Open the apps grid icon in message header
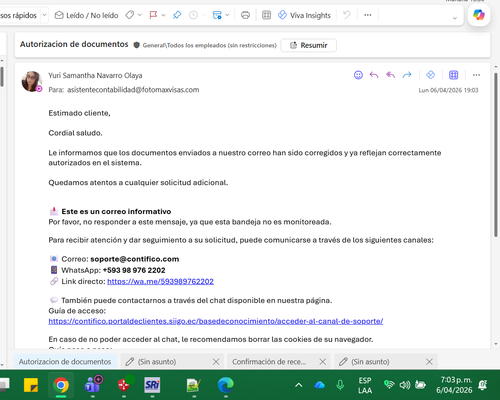This screenshot has width=500, height=400. click(x=454, y=75)
